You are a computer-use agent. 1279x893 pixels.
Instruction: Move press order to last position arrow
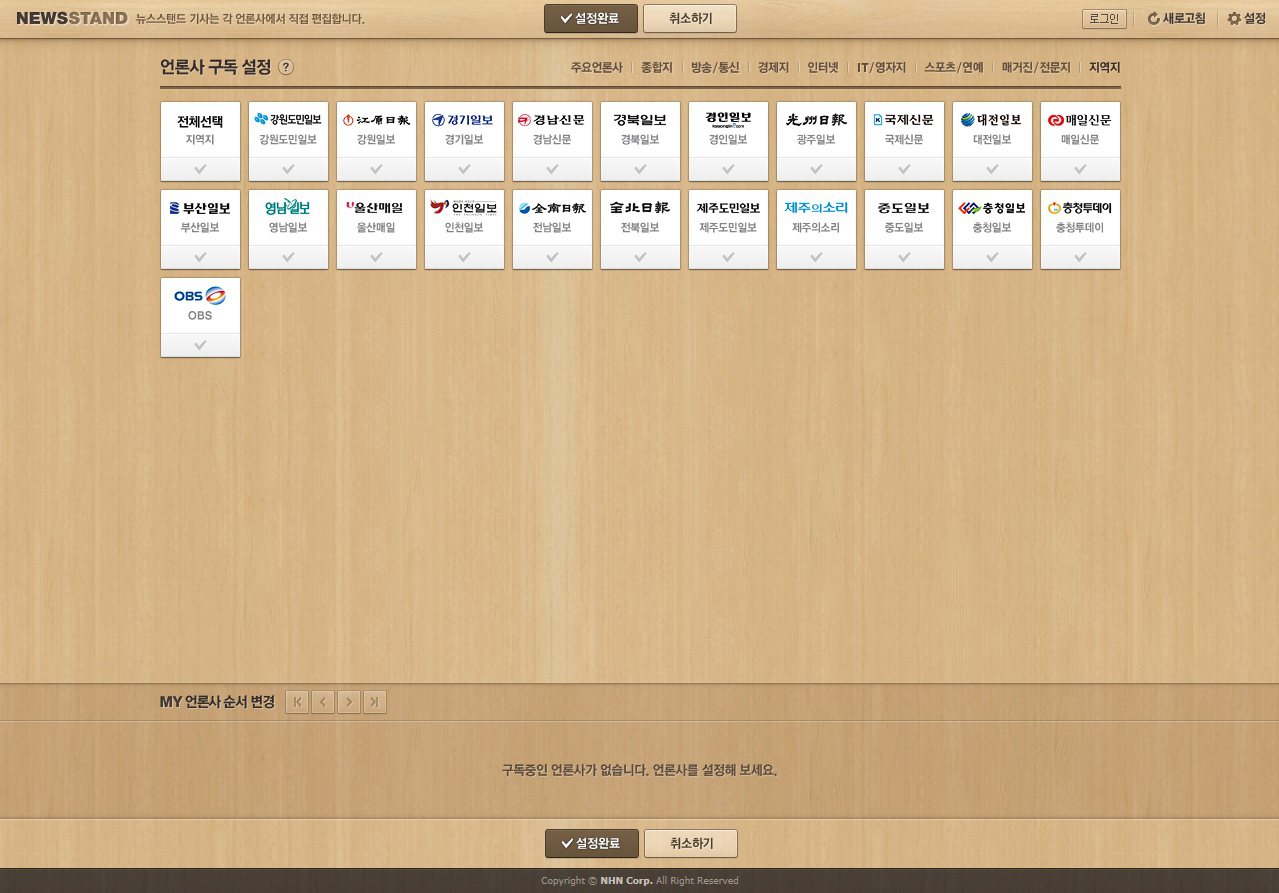tap(375, 702)
